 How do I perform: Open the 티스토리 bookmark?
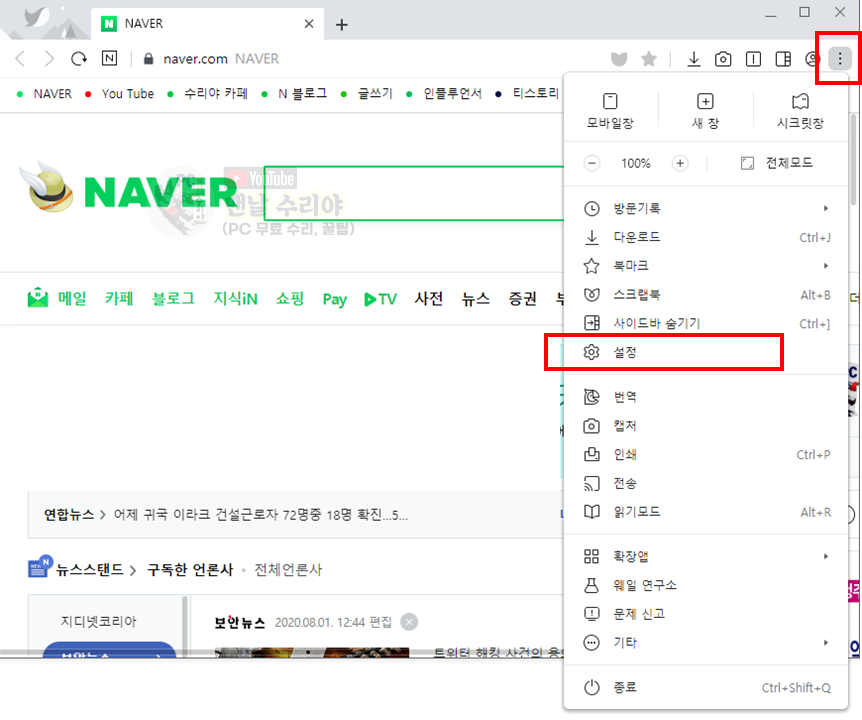point(528,94)
